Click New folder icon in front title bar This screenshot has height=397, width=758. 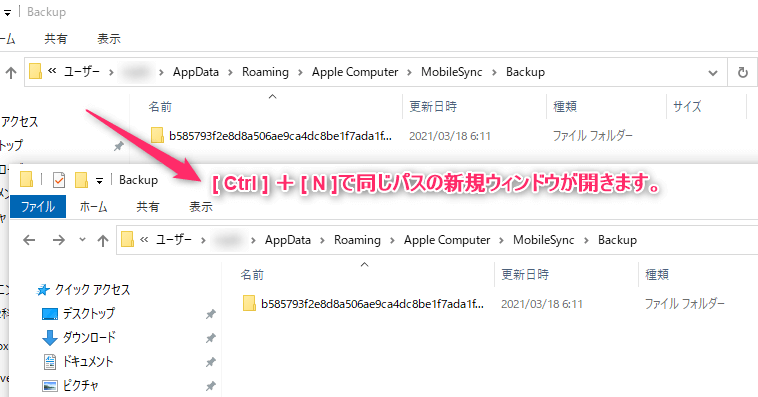(81, 180)
